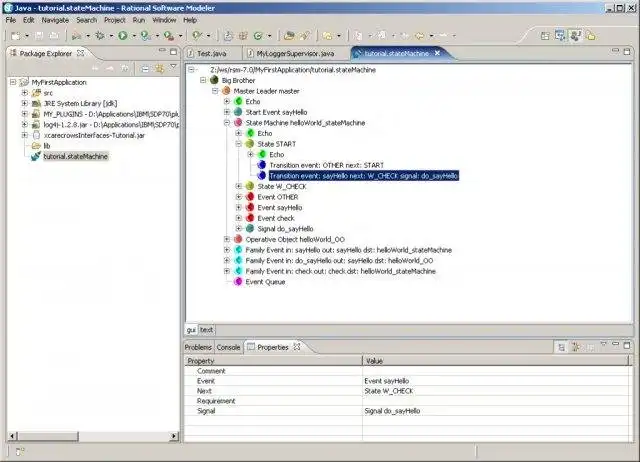This screenshot has width=640, height=462.
Task: Open the File menu
Action: (x=11, y=20)
